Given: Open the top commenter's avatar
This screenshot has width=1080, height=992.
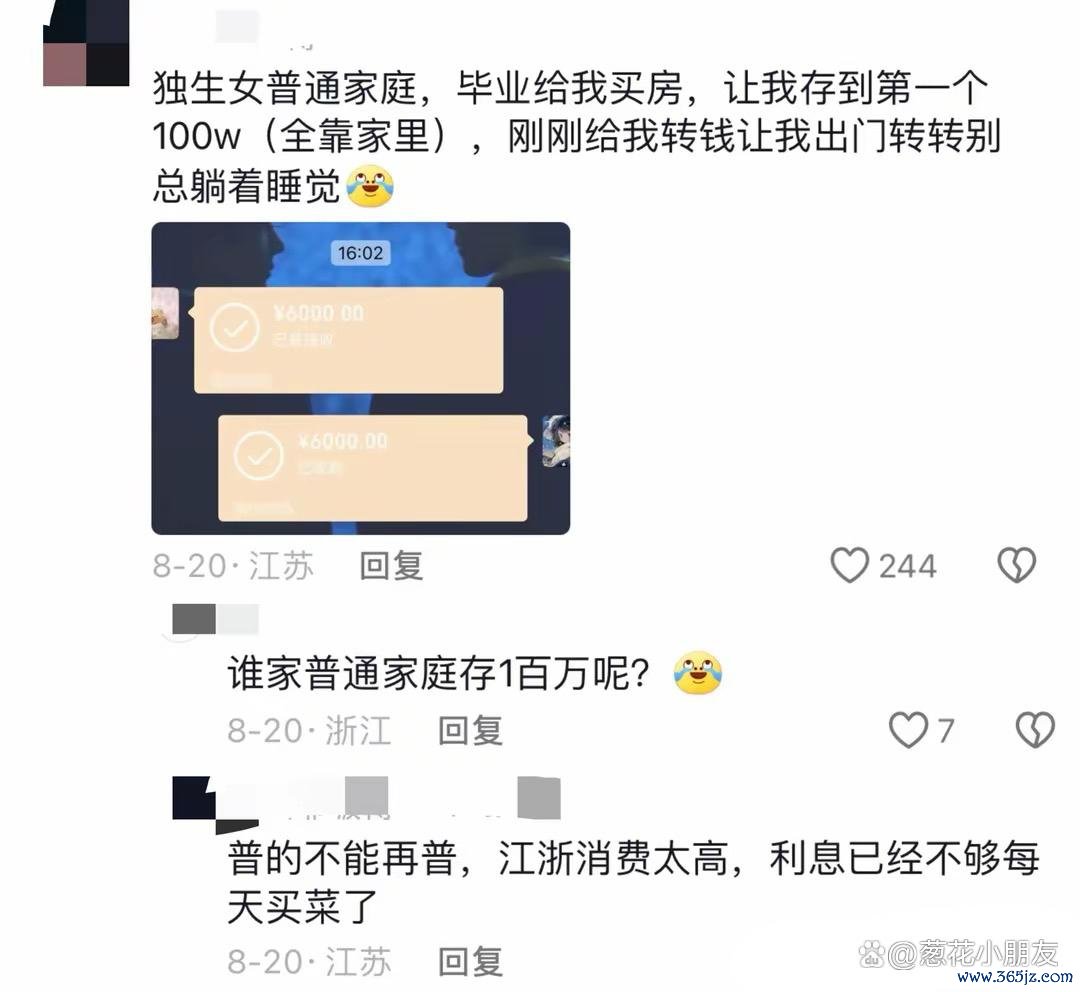Looking at the screenshot, I should click(x=86, y=43).
